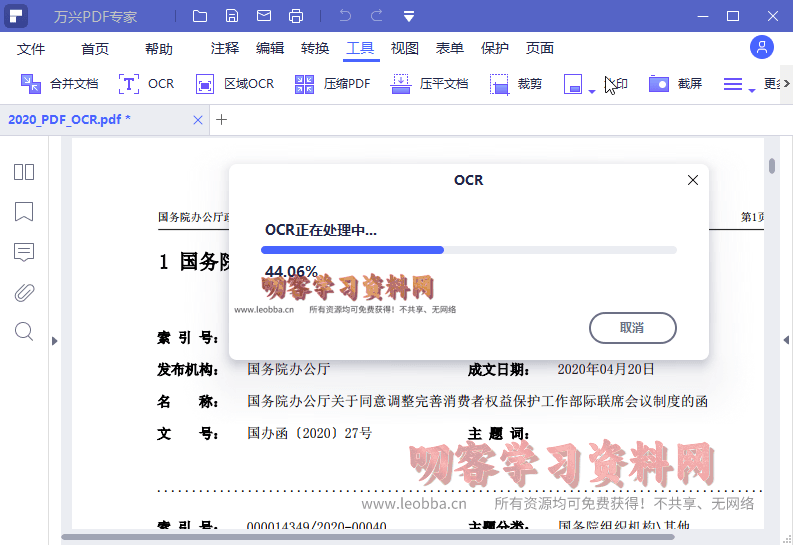Open the comments sidebar panel

[24, 252]
